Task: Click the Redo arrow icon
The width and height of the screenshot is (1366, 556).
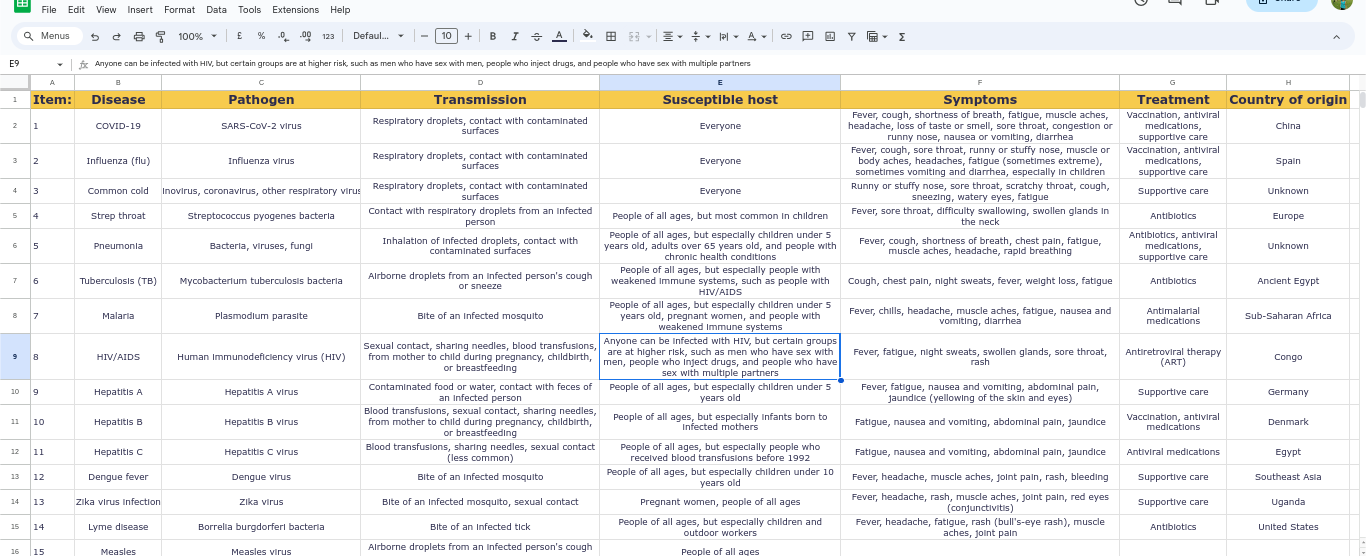Action: (x=116, y=36)
